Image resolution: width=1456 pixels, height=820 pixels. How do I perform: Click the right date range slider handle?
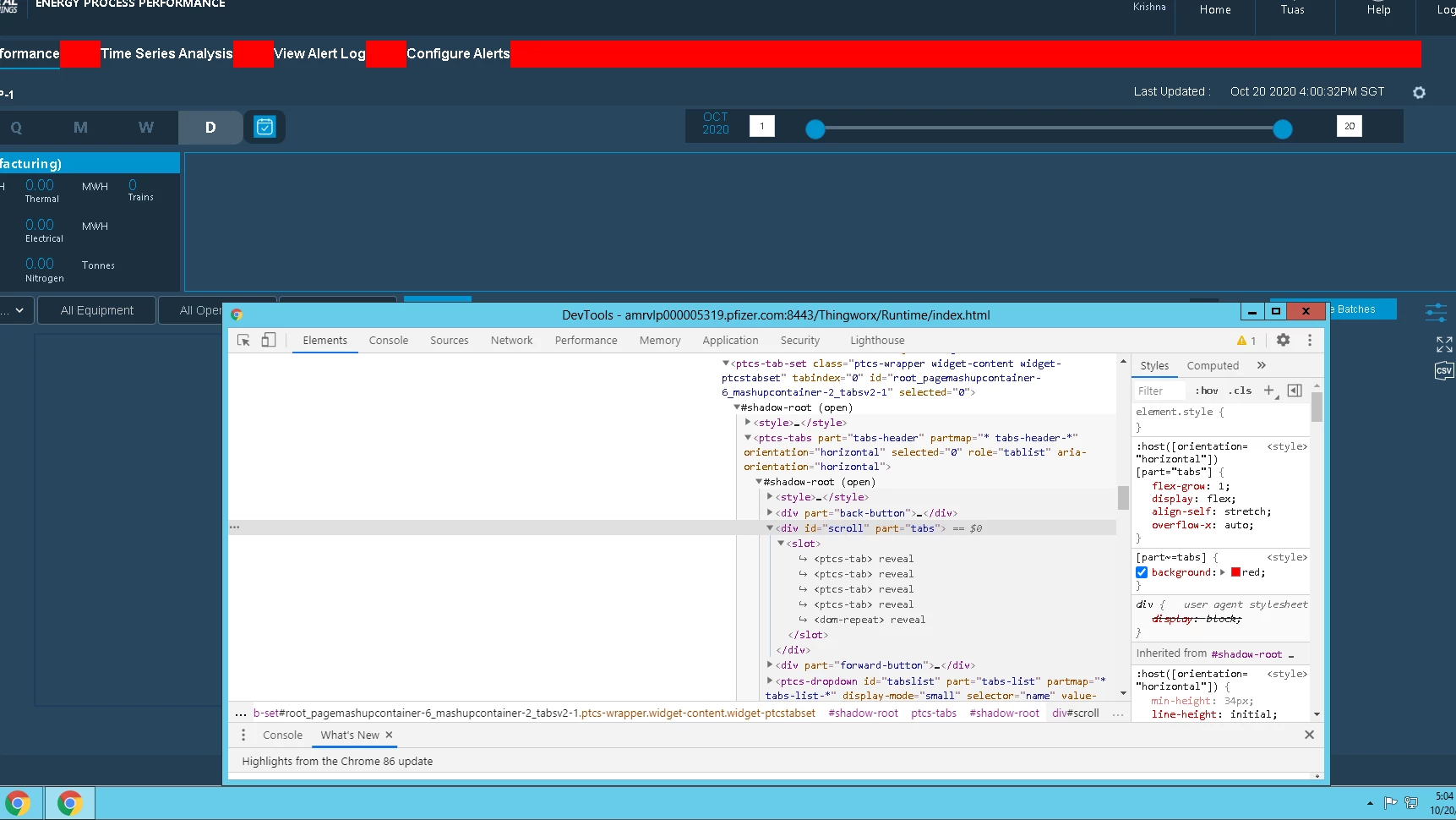tap(1283, 129)
